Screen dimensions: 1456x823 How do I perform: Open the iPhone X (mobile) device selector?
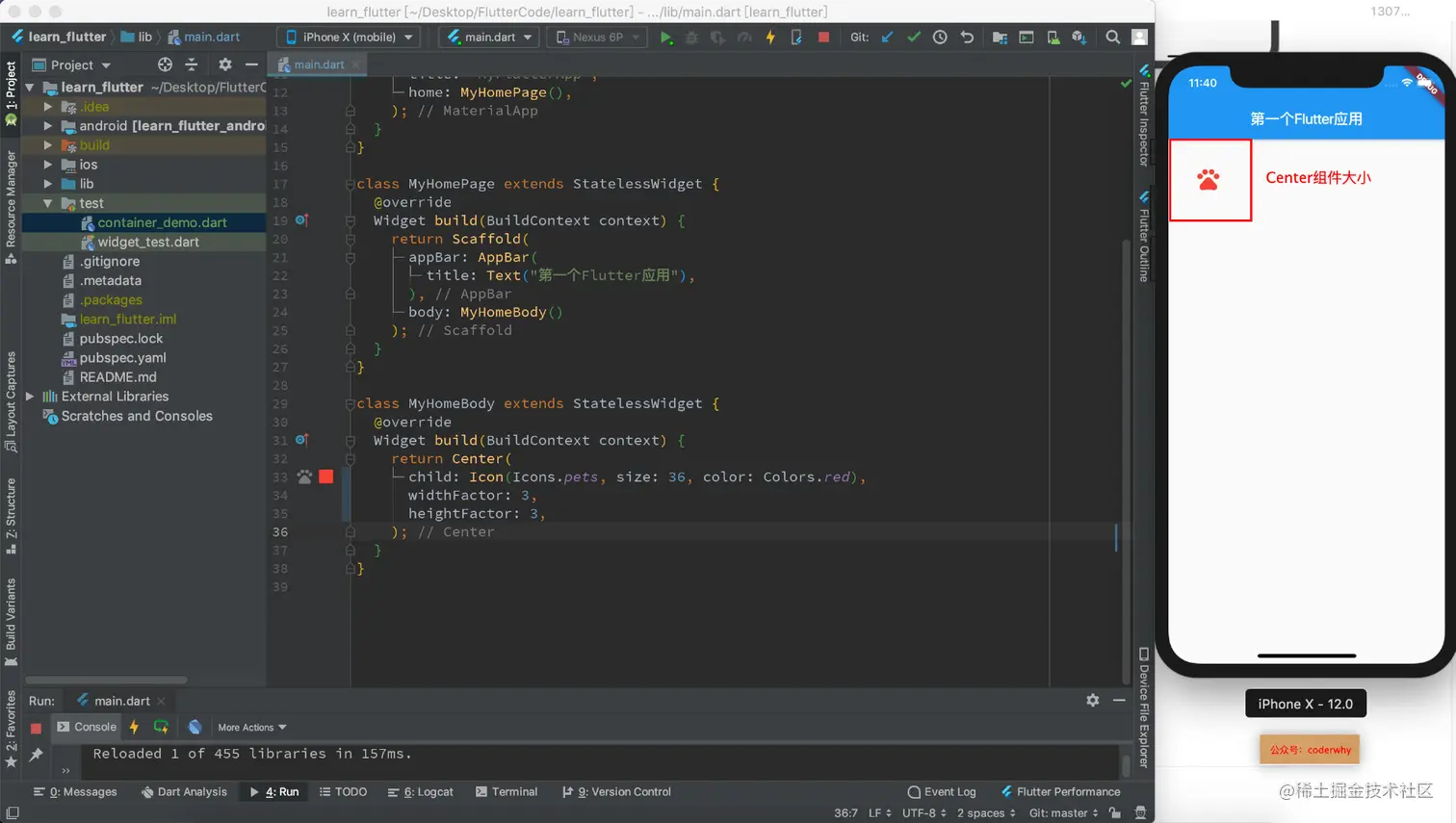point(349,38)
